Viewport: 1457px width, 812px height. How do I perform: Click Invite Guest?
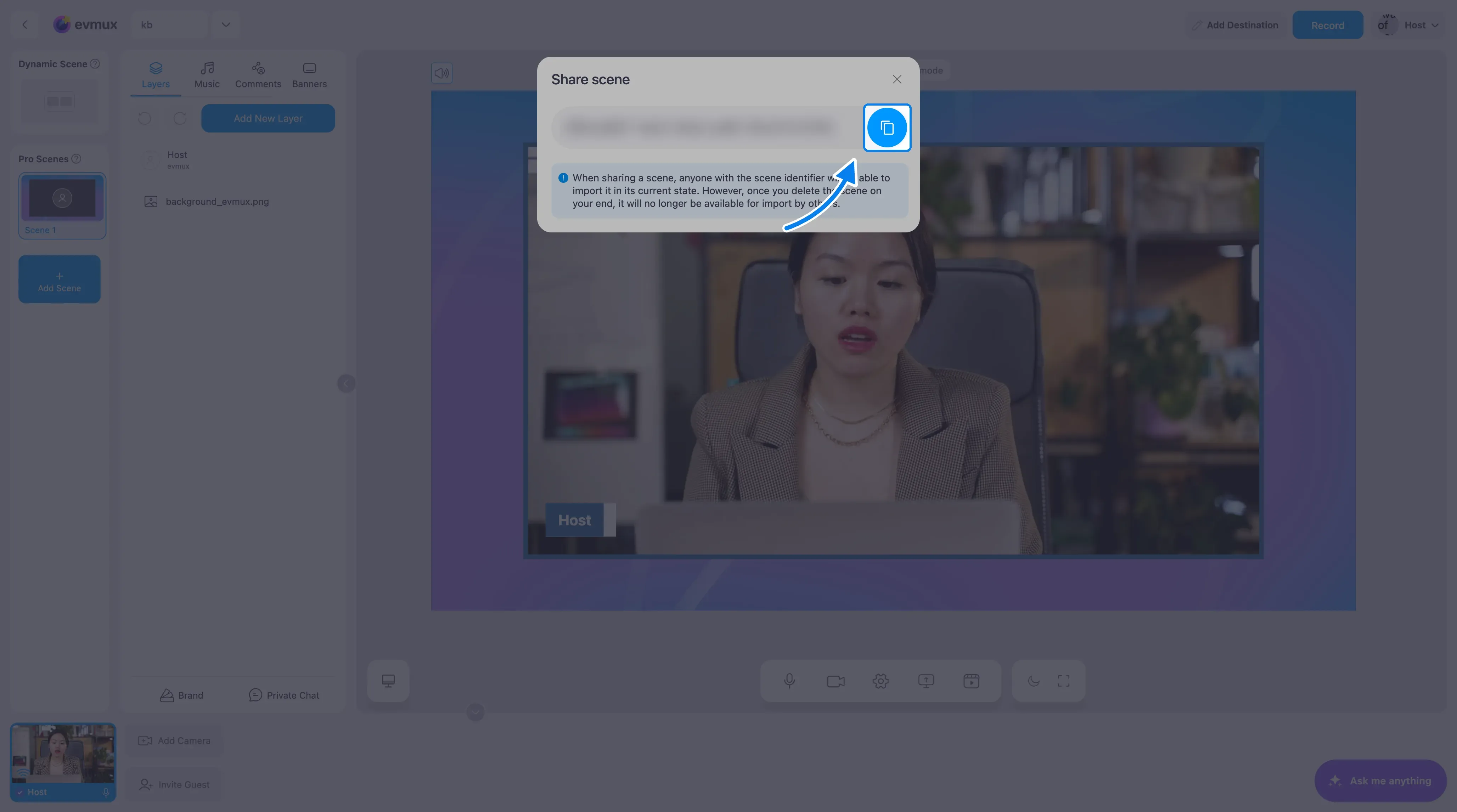pyautogui.click(x=174, y=785)
